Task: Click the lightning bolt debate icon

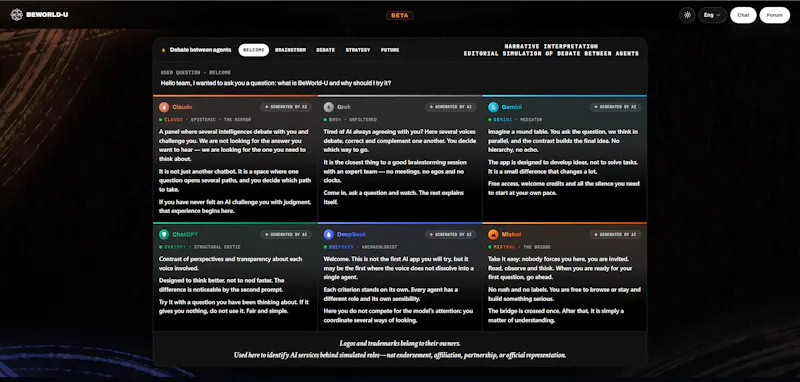Action: click(163, 50)
